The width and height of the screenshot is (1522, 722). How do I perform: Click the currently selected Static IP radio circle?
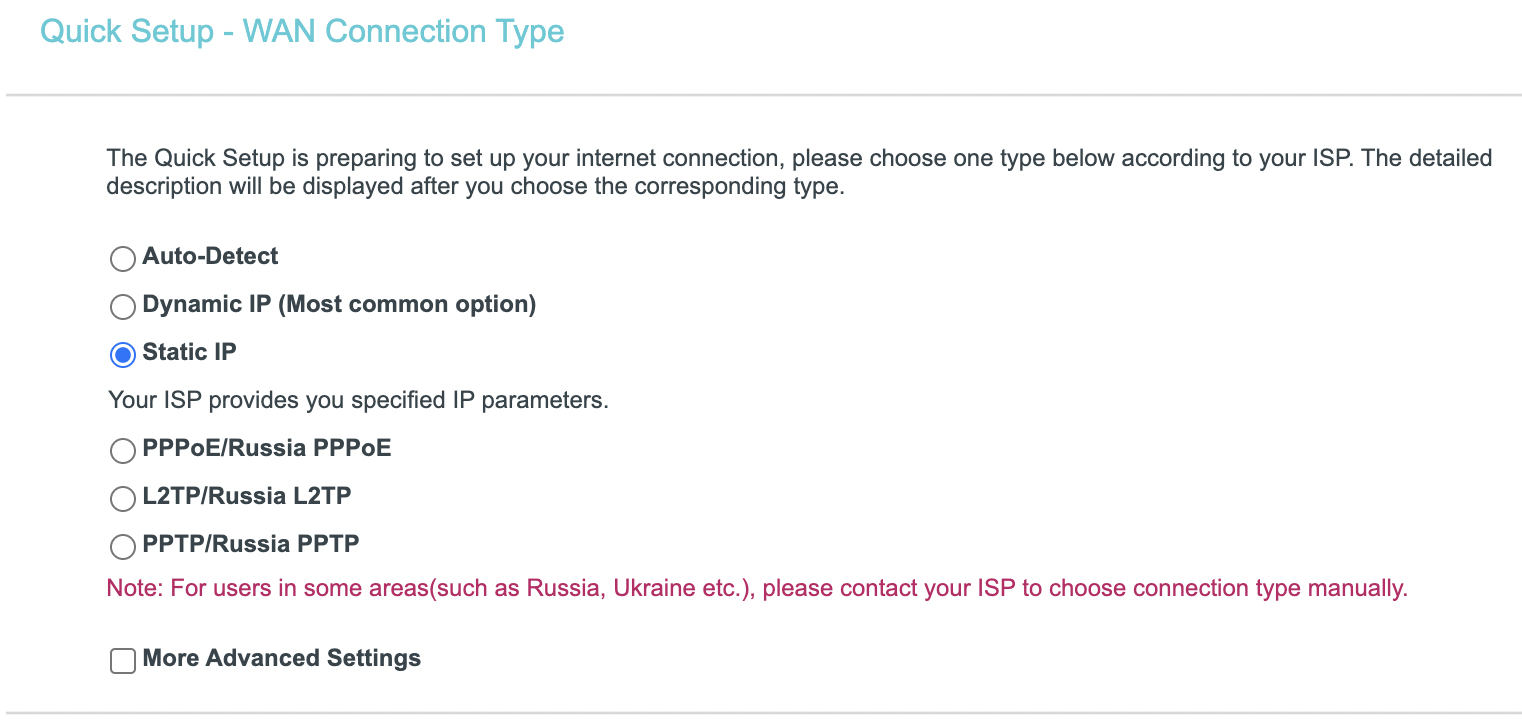(122, 354)
